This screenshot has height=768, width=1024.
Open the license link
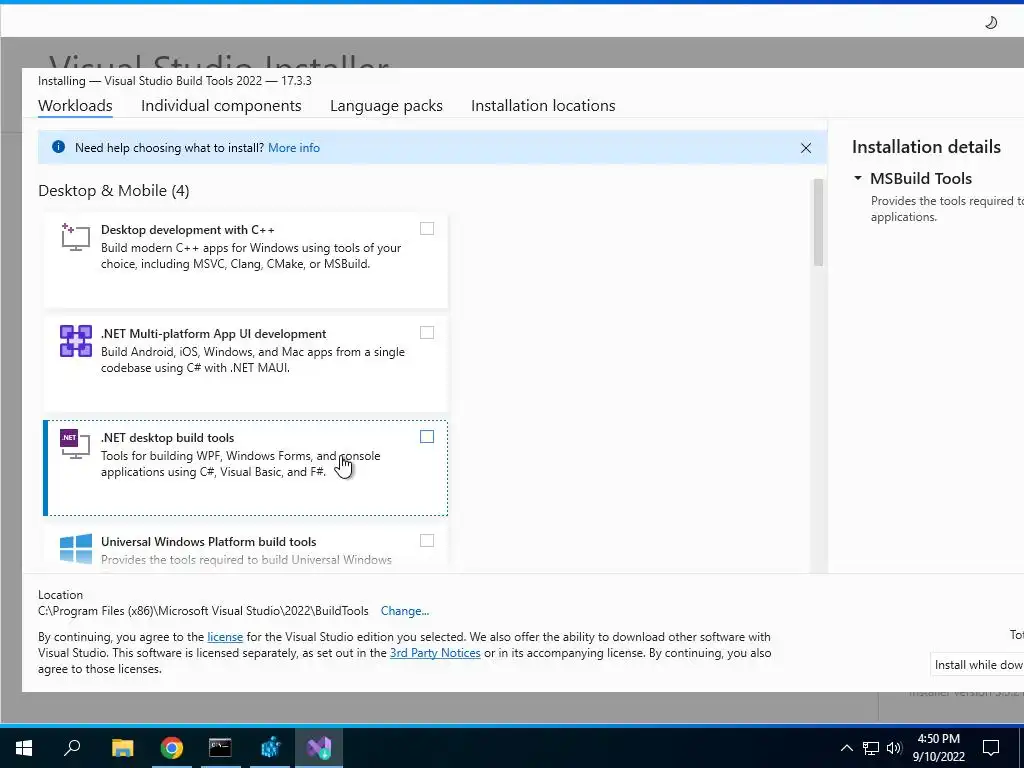click(225, 637)
